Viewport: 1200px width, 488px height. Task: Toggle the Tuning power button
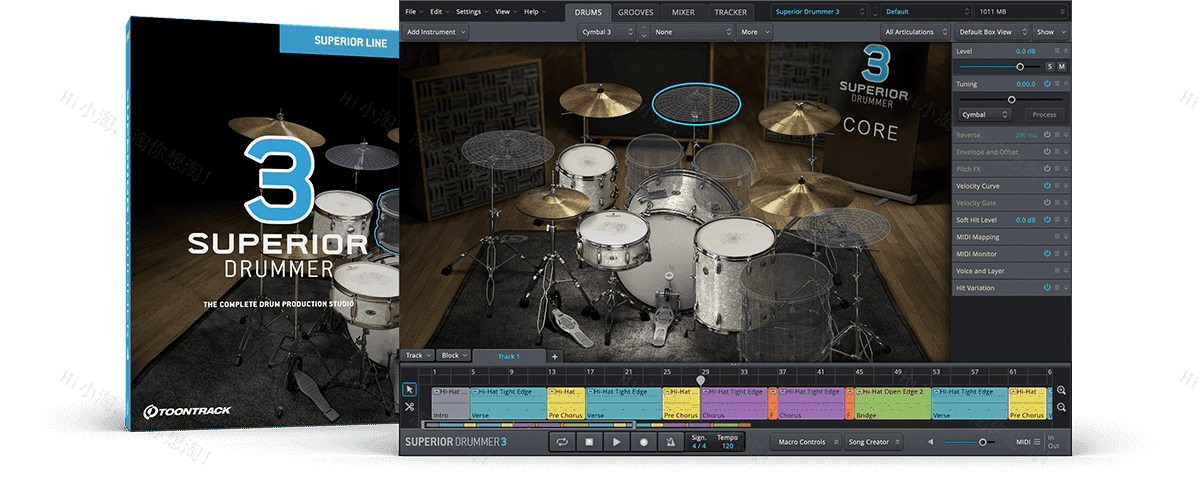pos(1047,84)
